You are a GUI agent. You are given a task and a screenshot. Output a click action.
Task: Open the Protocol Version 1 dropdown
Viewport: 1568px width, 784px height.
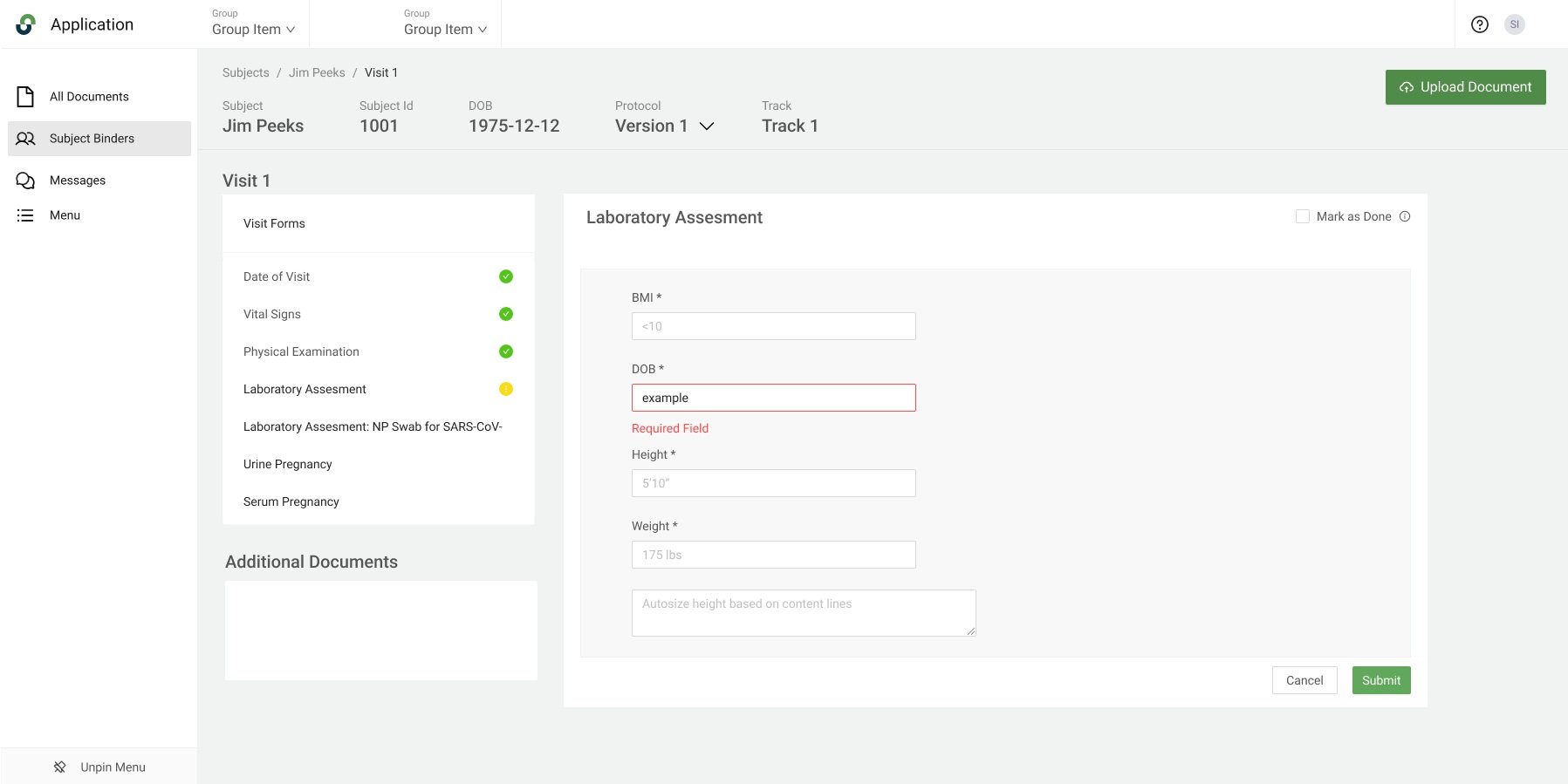point(665,126)
